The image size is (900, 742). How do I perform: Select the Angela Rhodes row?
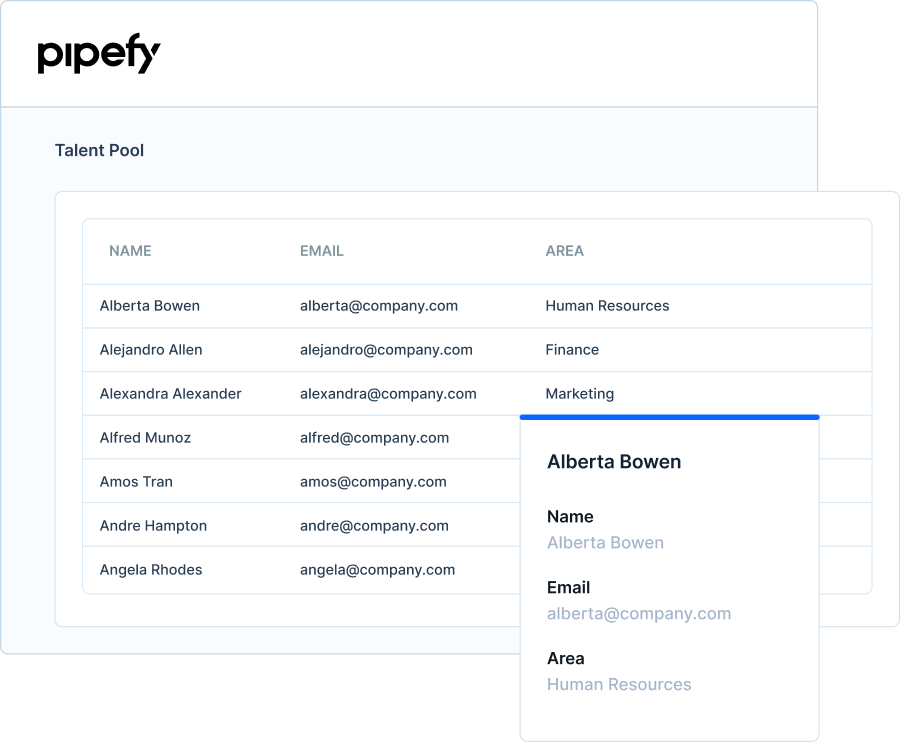[151, 570]
